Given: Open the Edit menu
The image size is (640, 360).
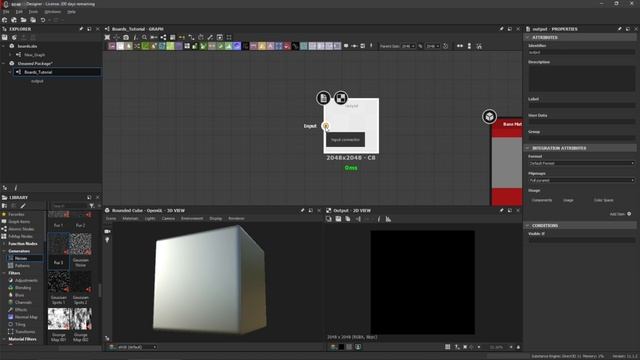Looking at the screenshot, I should (19, 12).
